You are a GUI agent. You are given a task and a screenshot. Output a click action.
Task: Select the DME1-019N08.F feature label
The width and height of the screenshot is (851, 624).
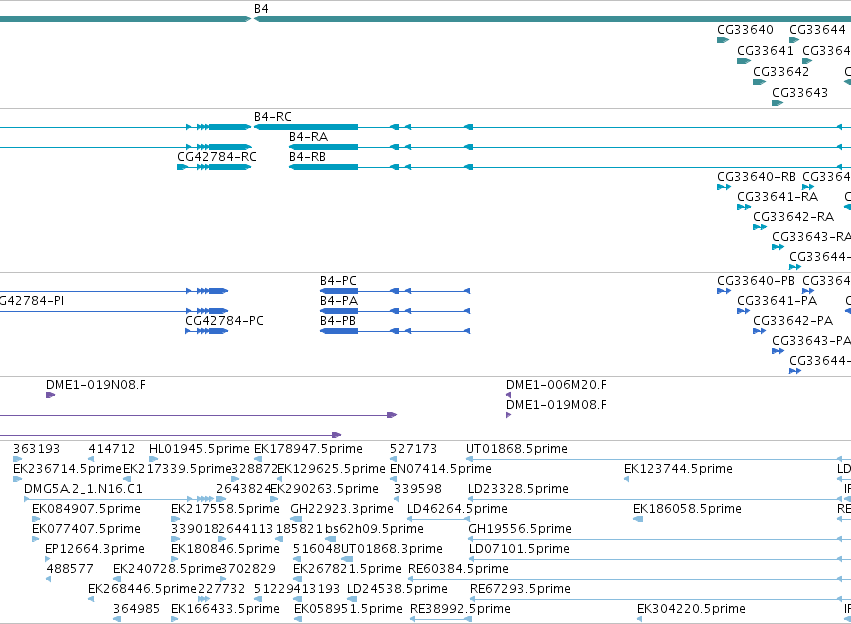tap(96, 386)
